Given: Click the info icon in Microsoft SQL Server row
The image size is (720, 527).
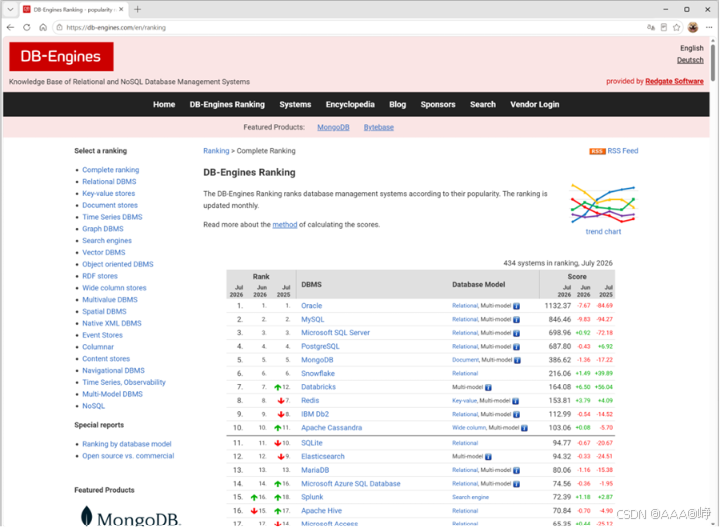Looking at the screenshot, I should click(x=517, y=333).
